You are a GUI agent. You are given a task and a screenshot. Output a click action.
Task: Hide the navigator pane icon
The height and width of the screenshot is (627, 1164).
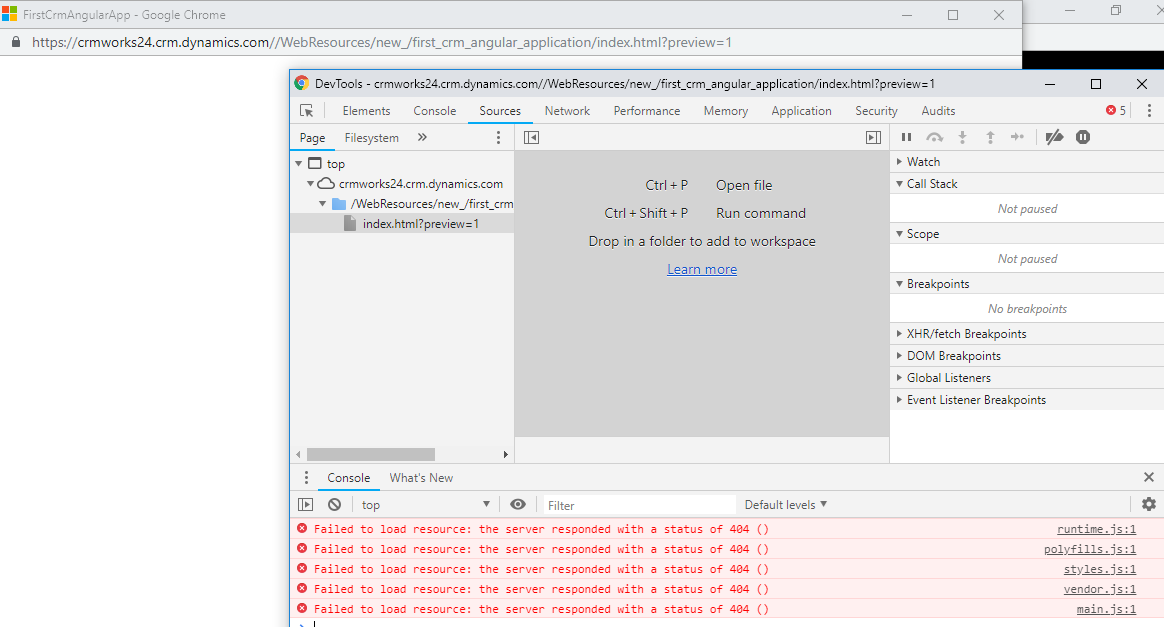click(531, 138)
